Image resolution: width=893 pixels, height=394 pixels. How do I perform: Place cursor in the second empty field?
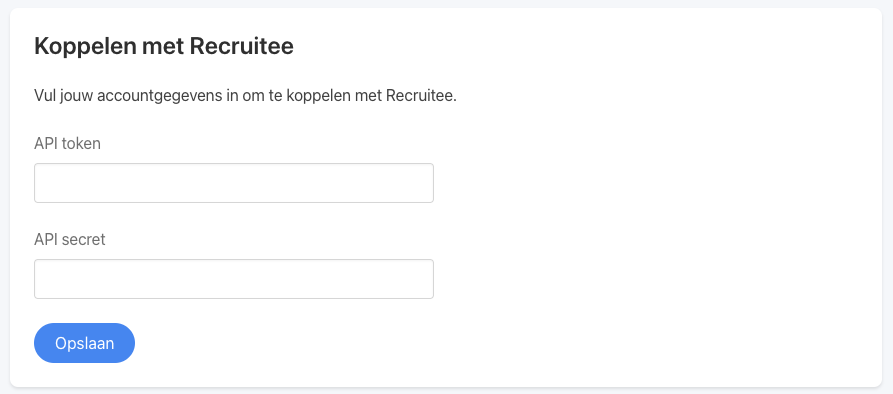234,279
